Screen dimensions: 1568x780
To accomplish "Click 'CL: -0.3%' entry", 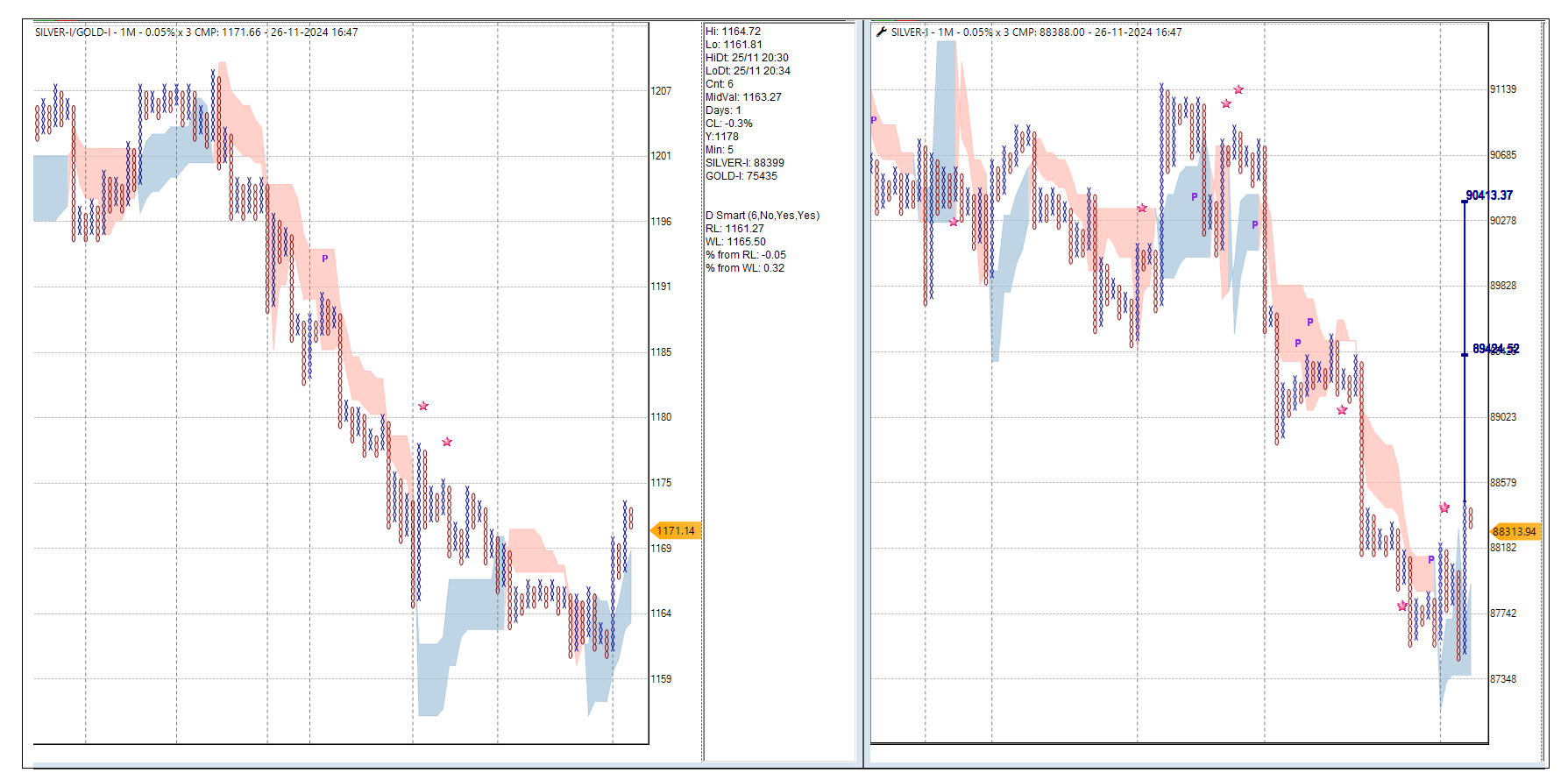I will point(729,124).
